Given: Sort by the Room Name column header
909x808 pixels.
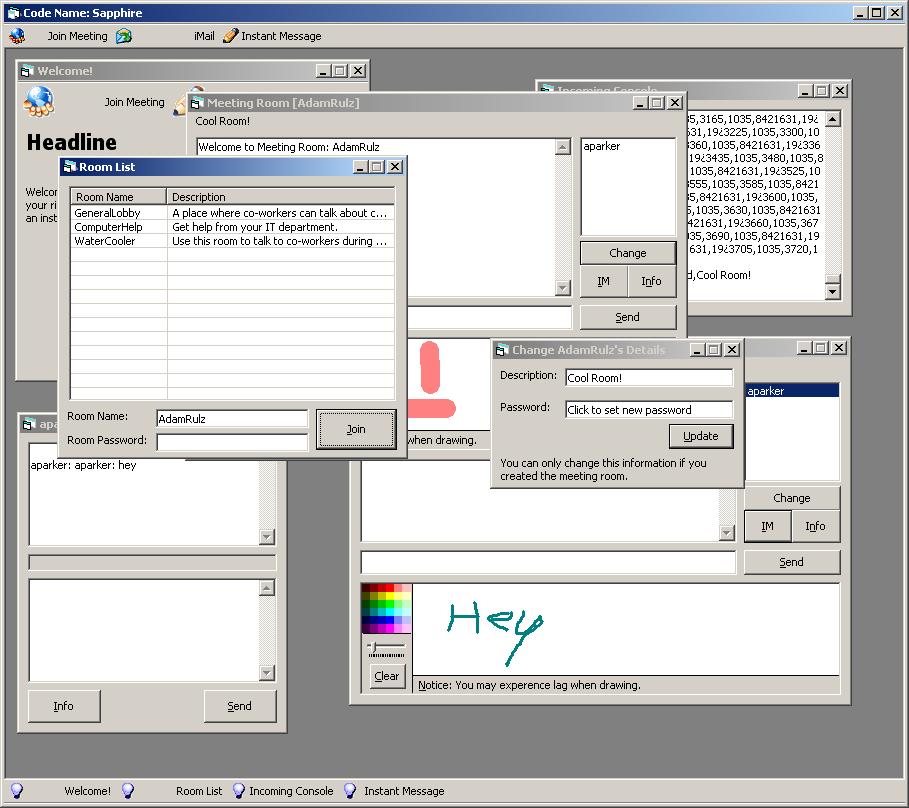Looking at the screenshot, I should [118, 197].
